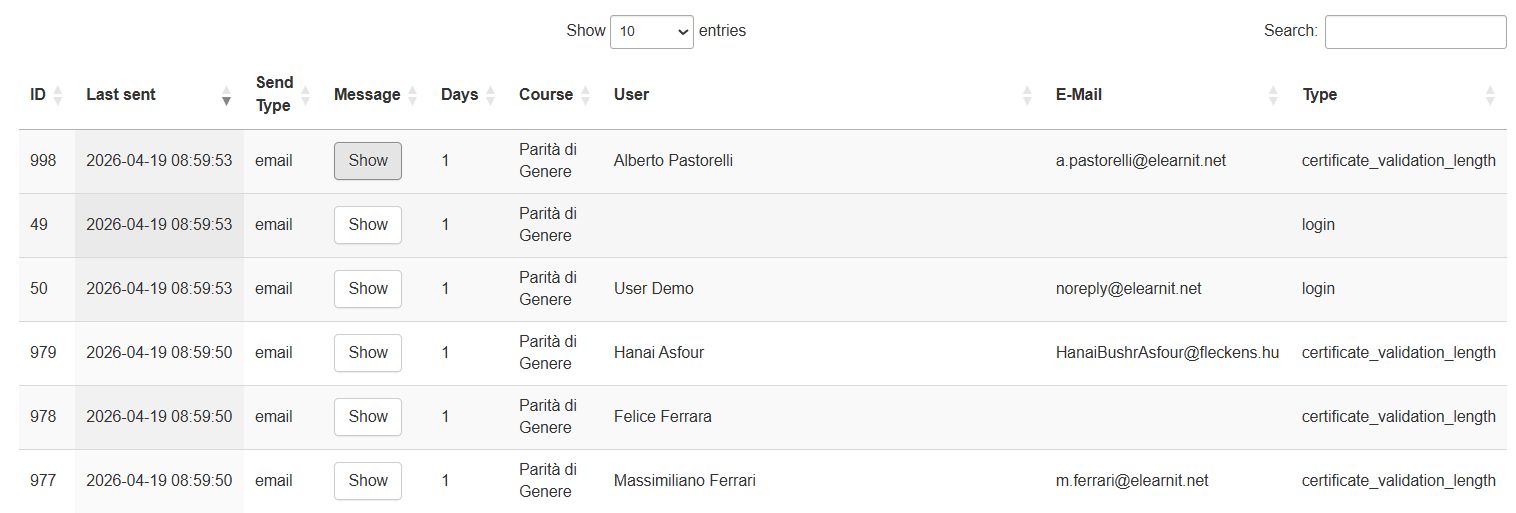Sort by E-Mail column arrows

pos(1273,95)
